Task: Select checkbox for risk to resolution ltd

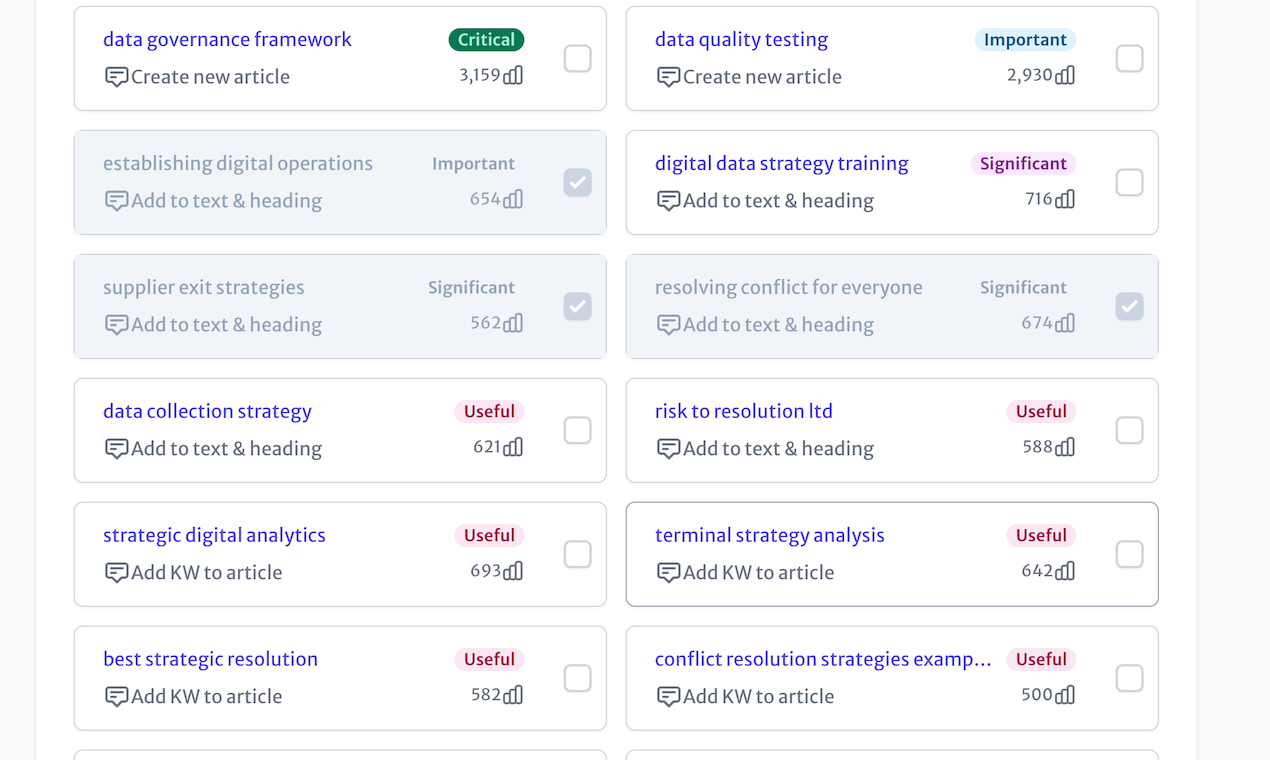Action: pos(1129,431)
